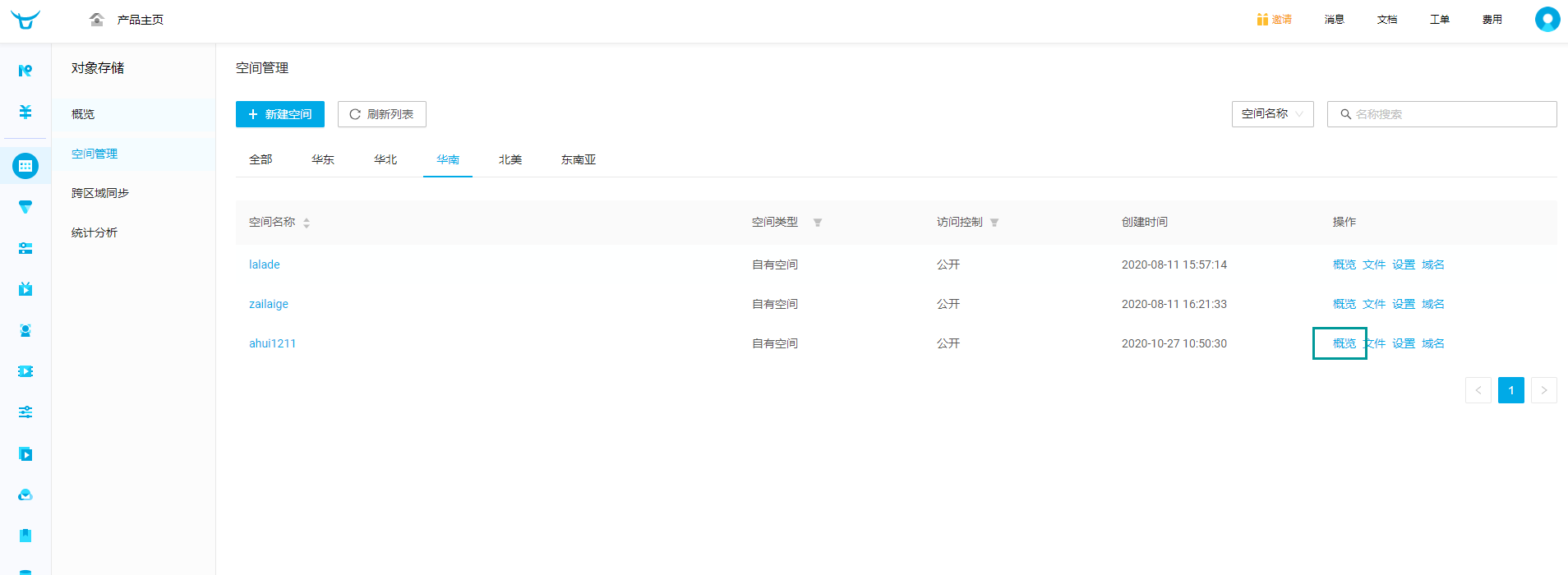1568x575 pixels.
Task: Click the Qiniu bull logo
Action: 25,20
